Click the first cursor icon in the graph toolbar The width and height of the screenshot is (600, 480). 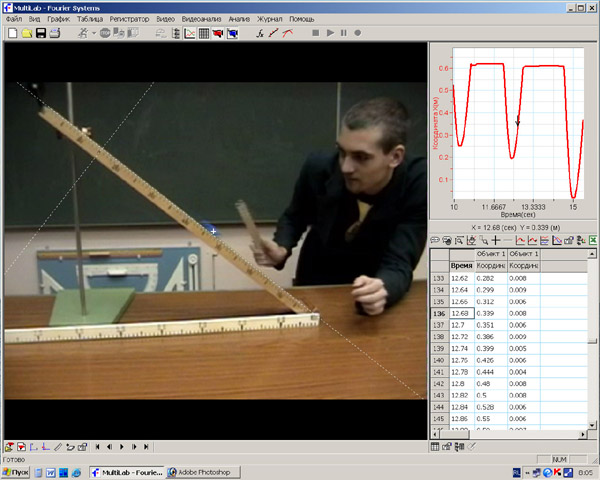point(435,240)
